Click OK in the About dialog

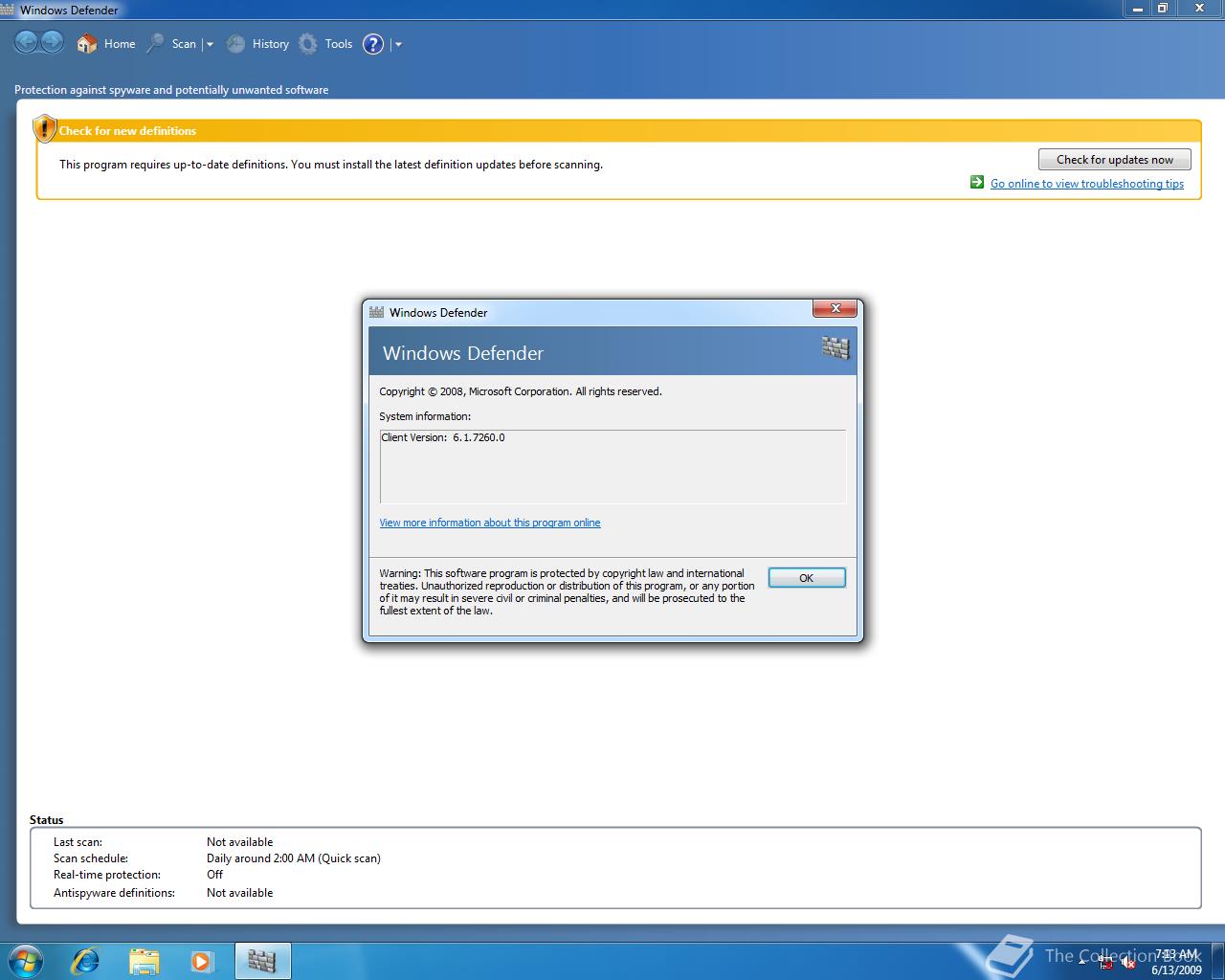click(x=807, y=578)
